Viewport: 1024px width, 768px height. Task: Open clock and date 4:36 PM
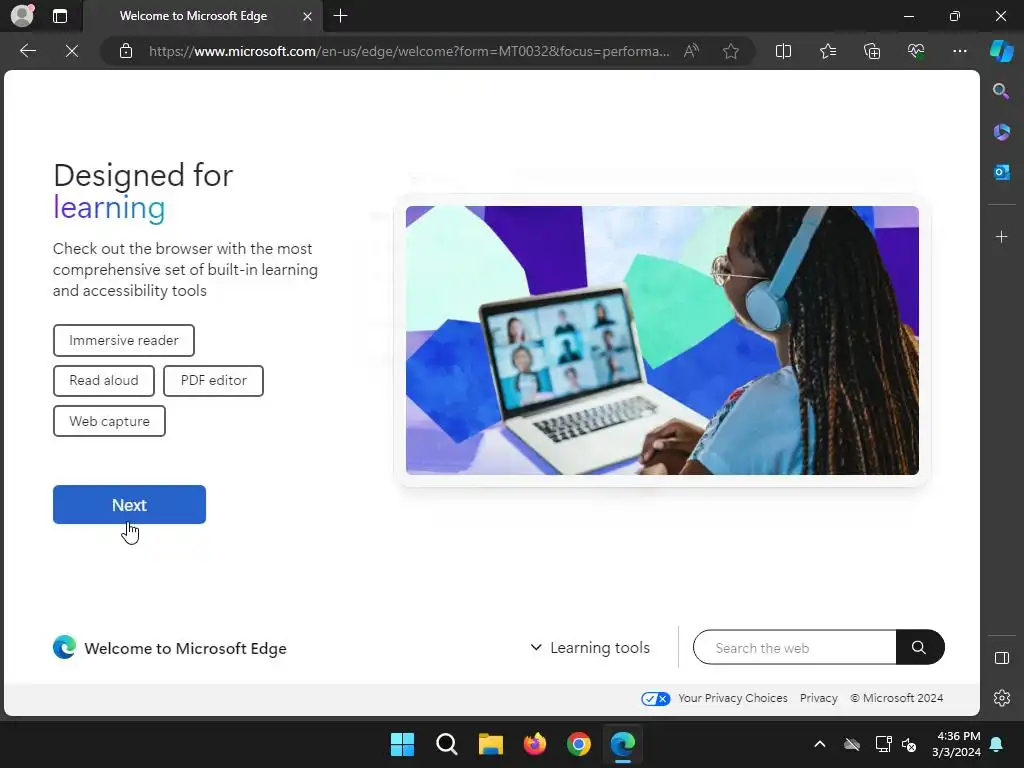pyautogui.click(x=957, y=744)
